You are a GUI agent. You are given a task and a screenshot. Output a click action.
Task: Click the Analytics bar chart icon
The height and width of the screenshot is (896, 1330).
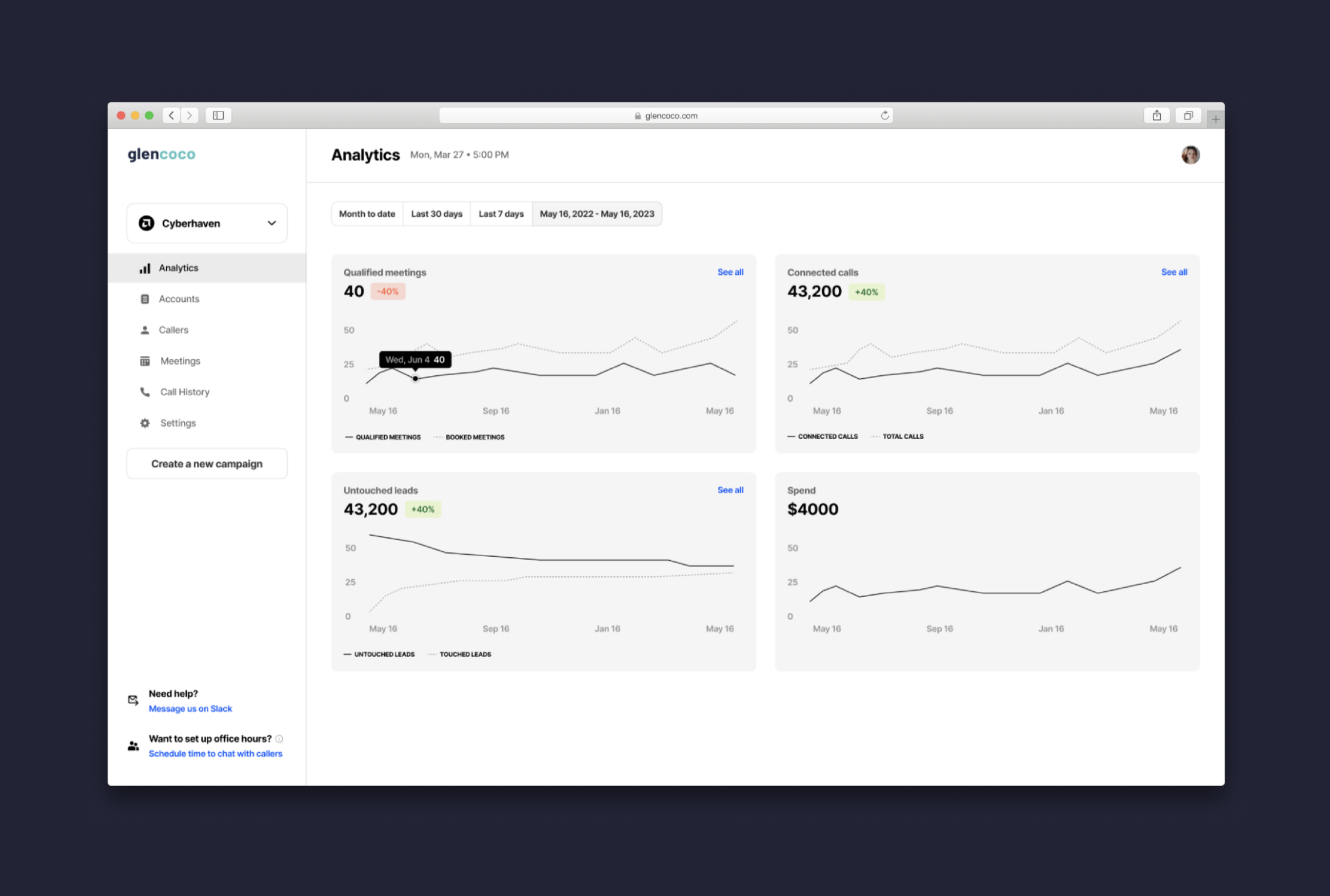pyautogui.click(x=145, y=268)
